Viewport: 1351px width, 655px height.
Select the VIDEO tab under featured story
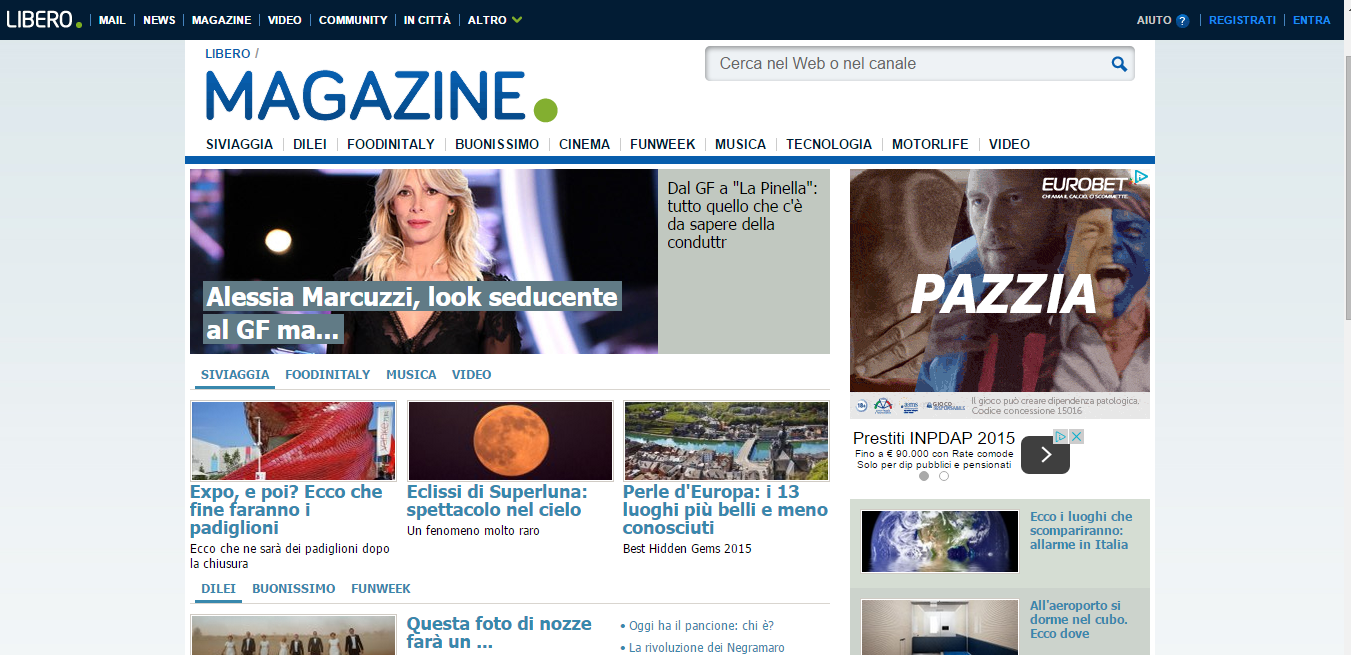tap(471, 375)
